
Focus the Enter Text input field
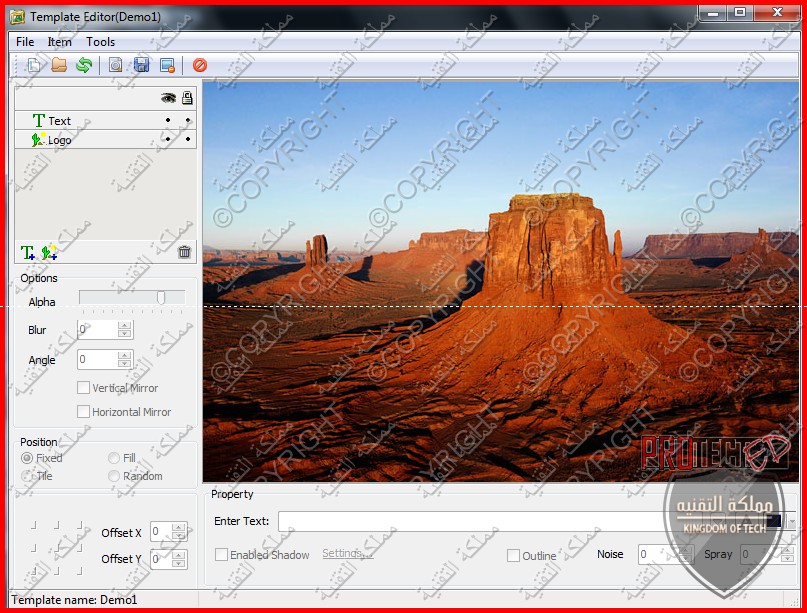(x=472, y=521)
